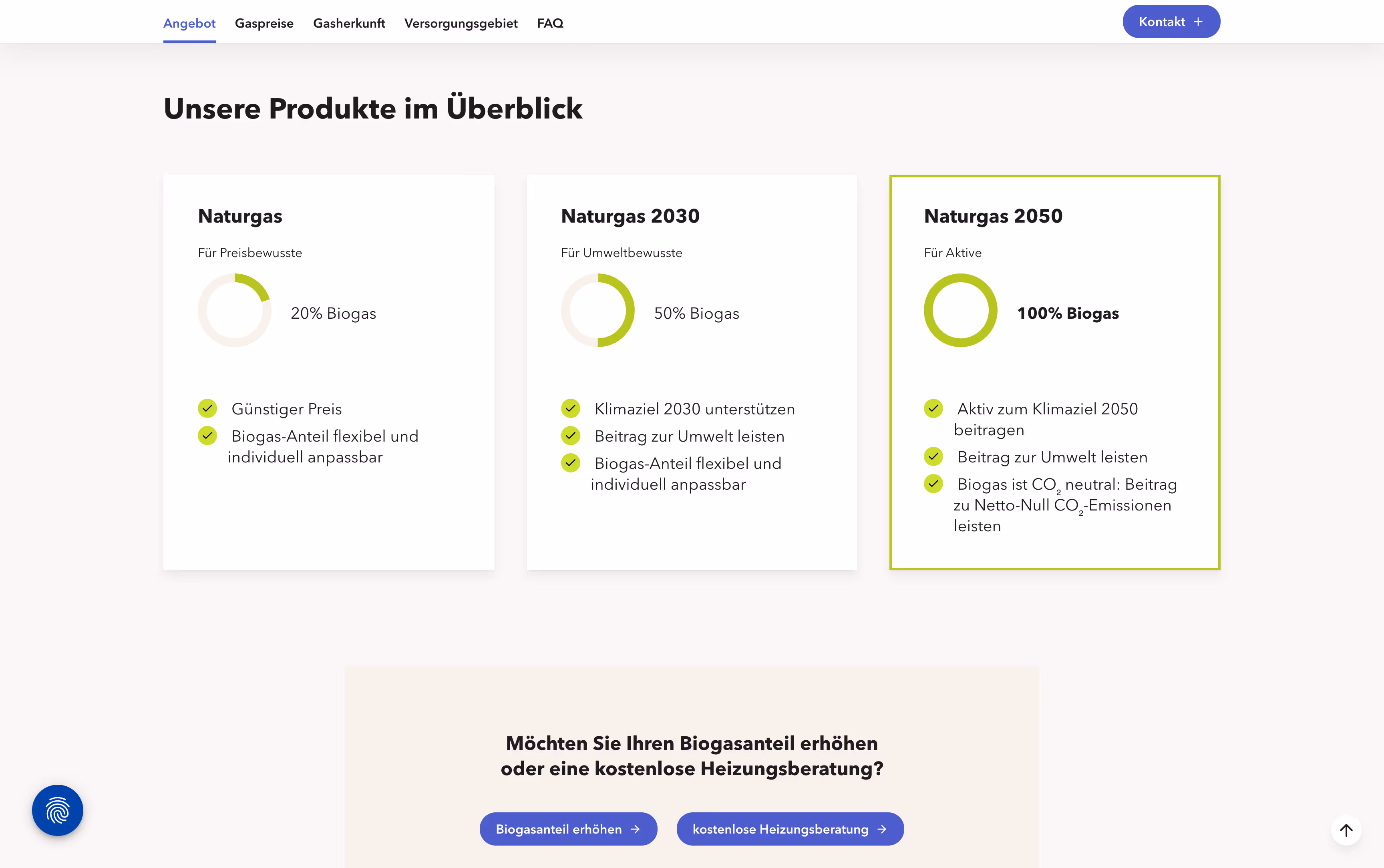Open the Angebot tab
This screenshot has width=1384, height=868.
[x=189, y=23]
